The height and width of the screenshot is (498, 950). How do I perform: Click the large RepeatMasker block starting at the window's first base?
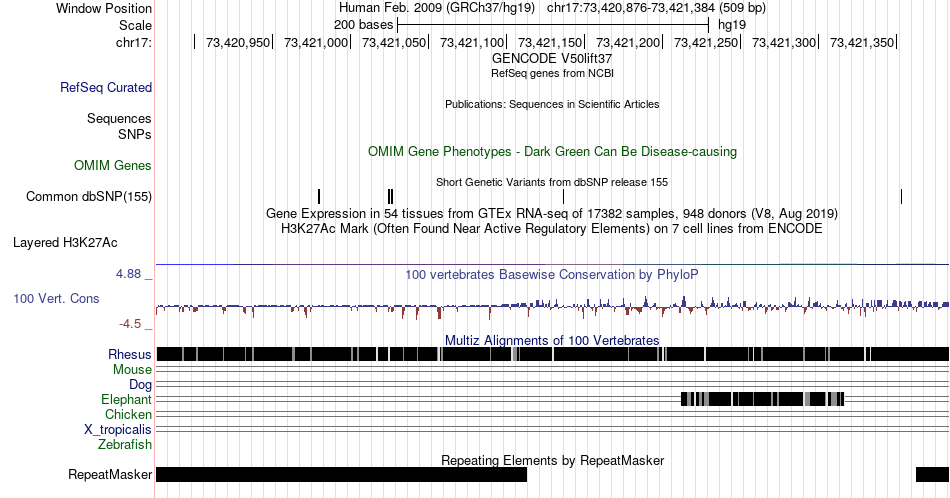pyautogui.click(x=341, y=474)
